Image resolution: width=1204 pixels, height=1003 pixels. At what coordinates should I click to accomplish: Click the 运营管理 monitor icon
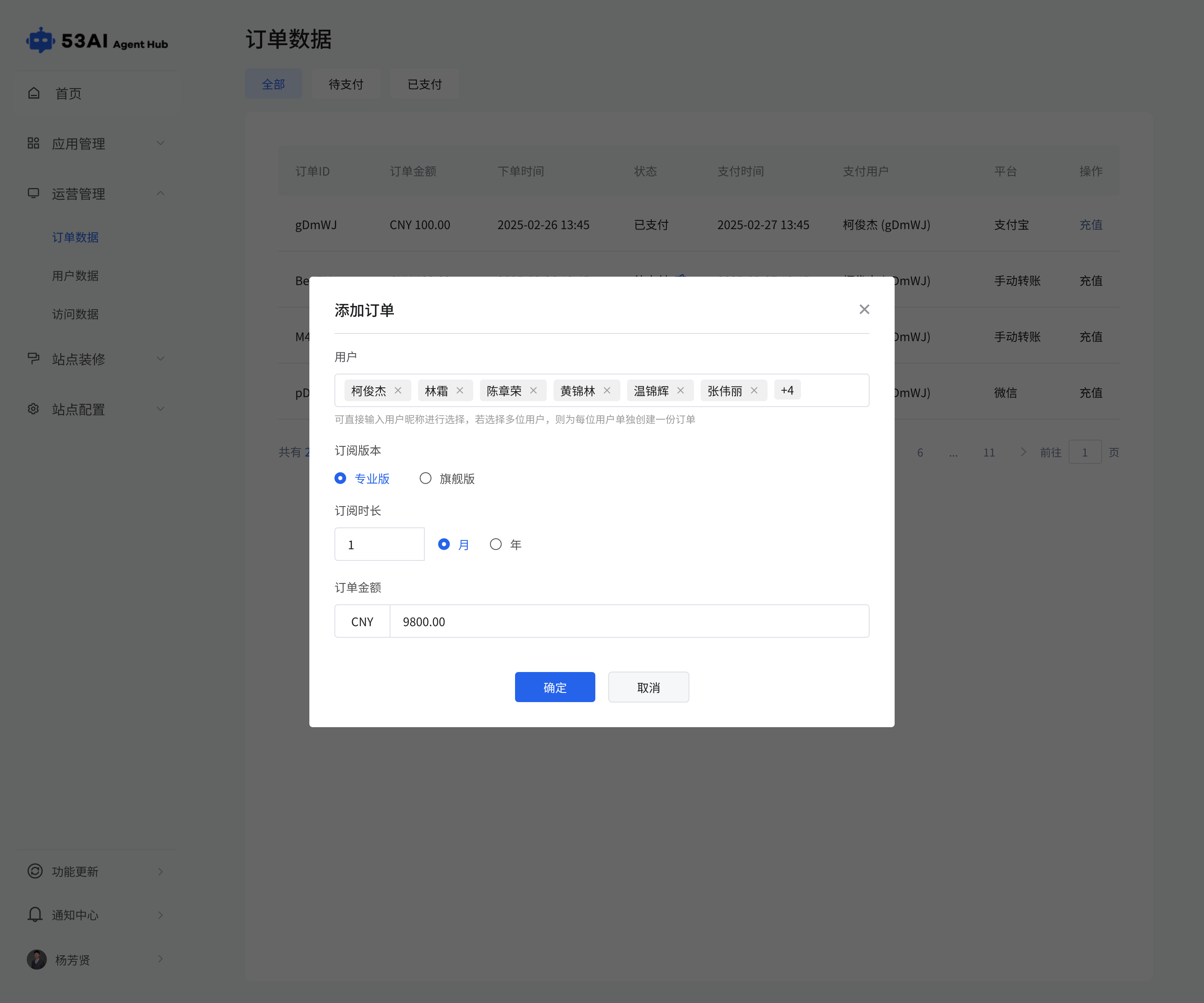[x=33, y=193]
